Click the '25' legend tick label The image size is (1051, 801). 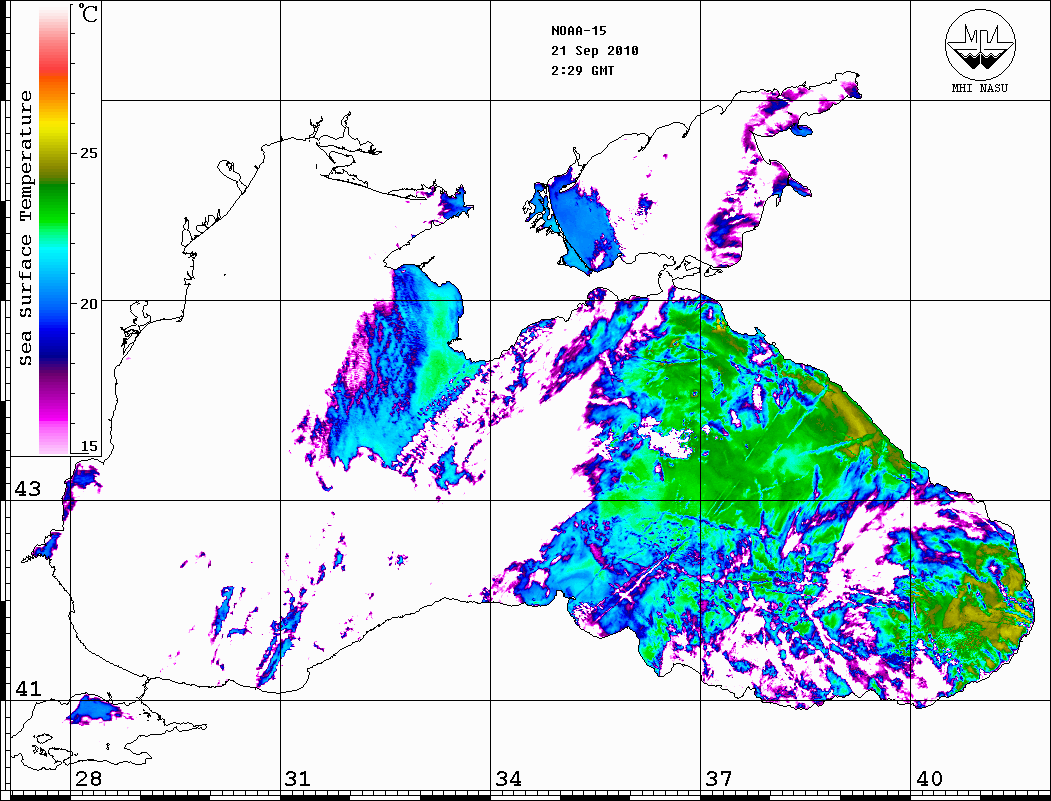click(88, 153)
